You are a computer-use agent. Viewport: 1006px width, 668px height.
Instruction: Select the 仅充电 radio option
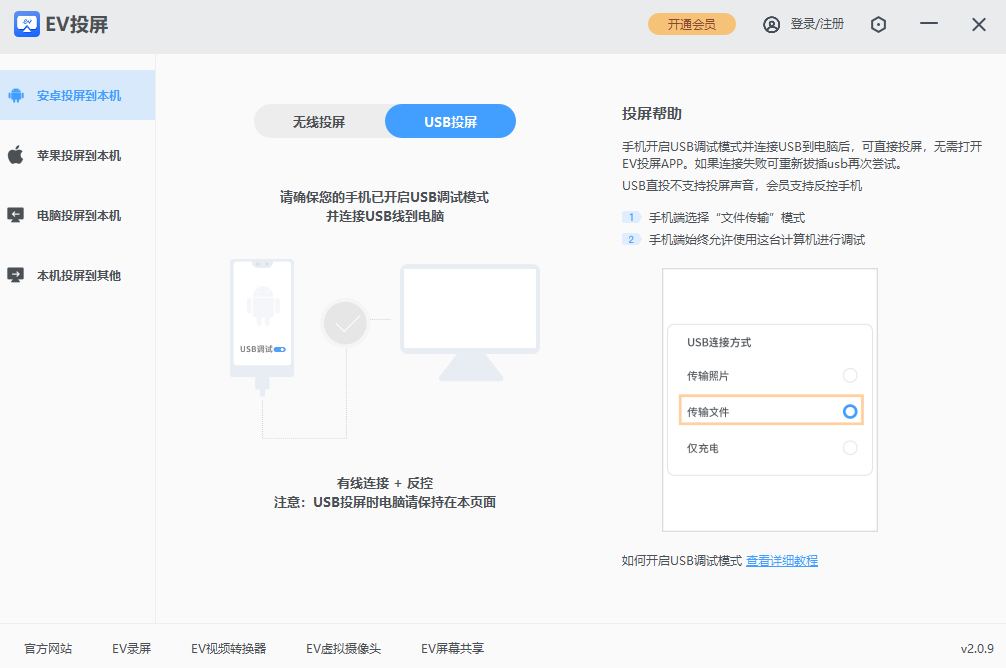coord(850,448)
